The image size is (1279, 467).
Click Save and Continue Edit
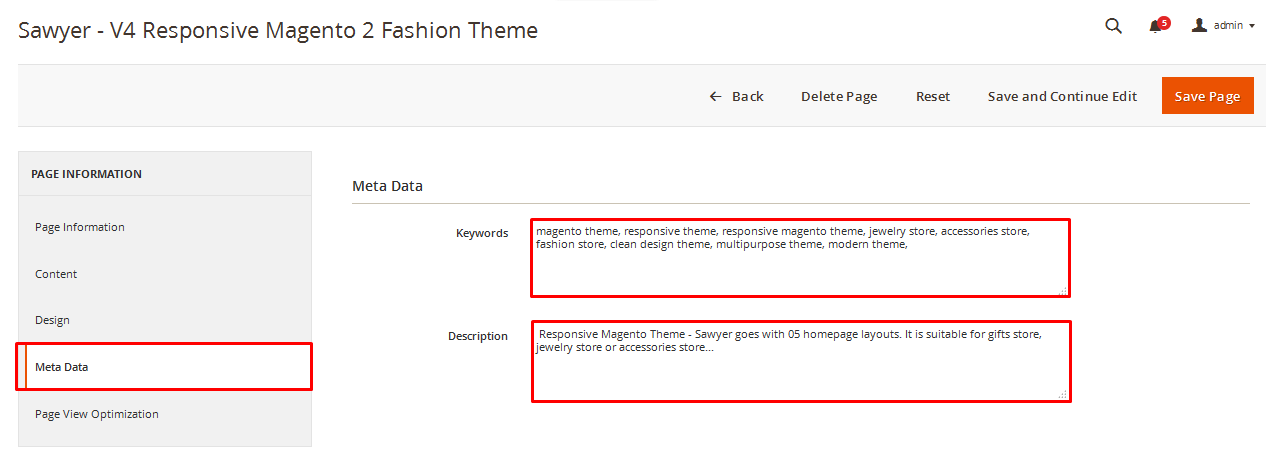1062,96
